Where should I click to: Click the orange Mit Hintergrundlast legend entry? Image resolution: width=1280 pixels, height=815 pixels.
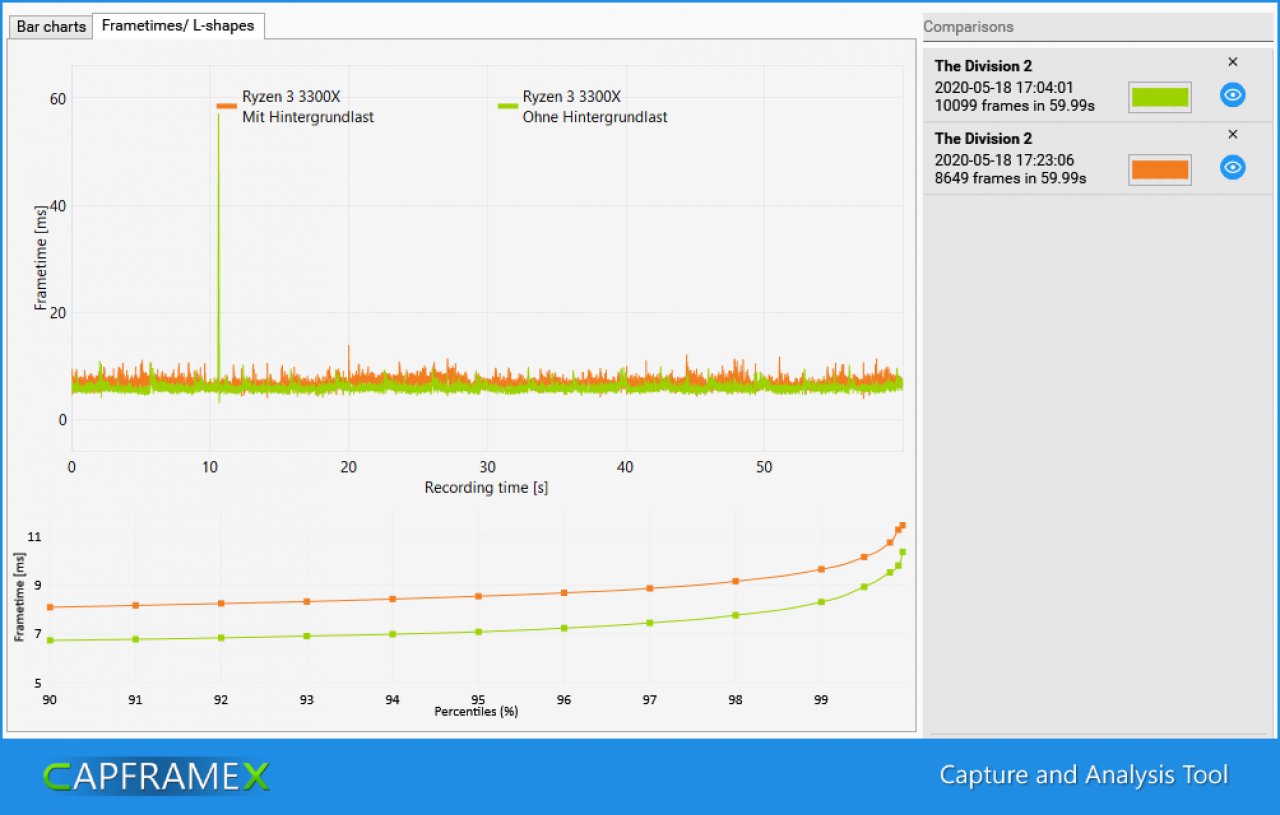coord(296,107)
